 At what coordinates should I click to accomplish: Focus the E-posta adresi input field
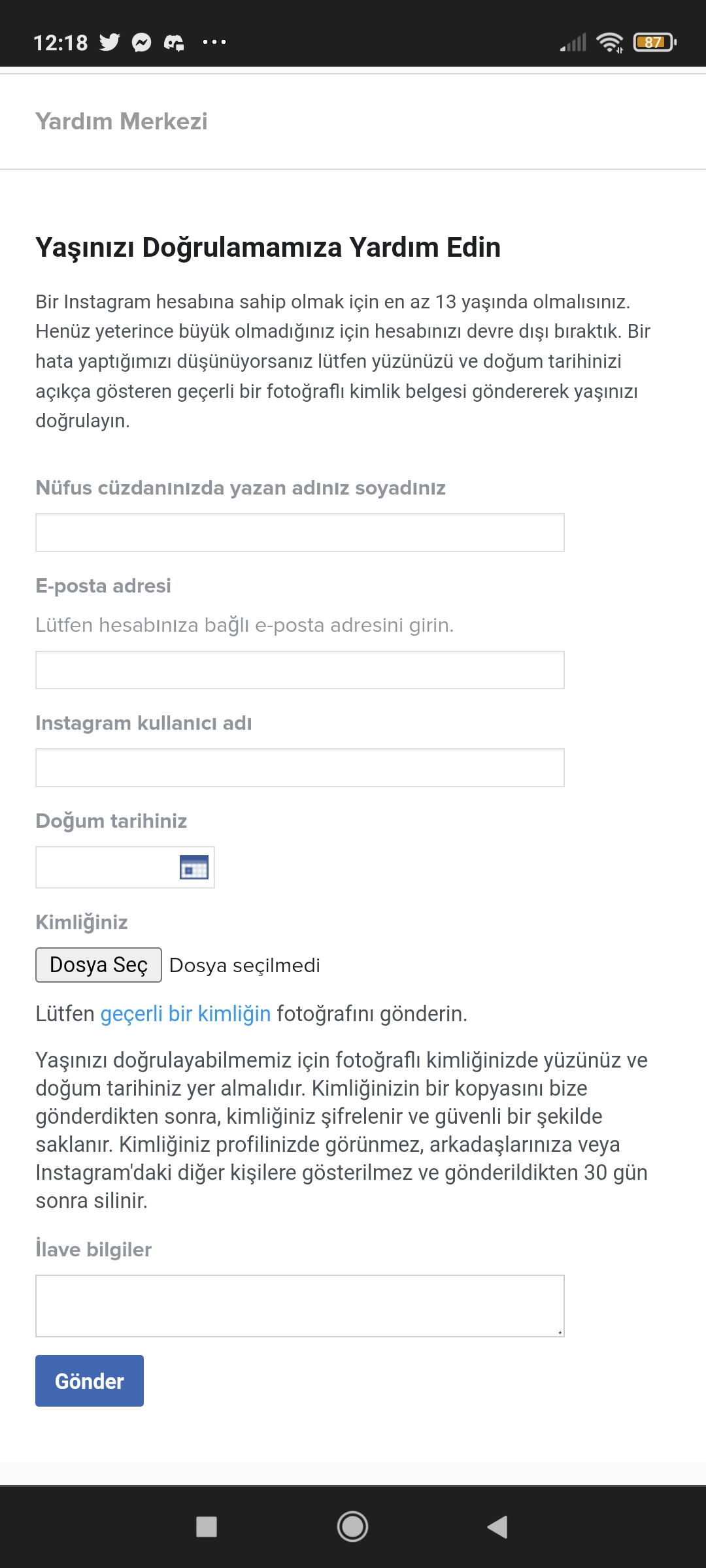pos(300,670)
